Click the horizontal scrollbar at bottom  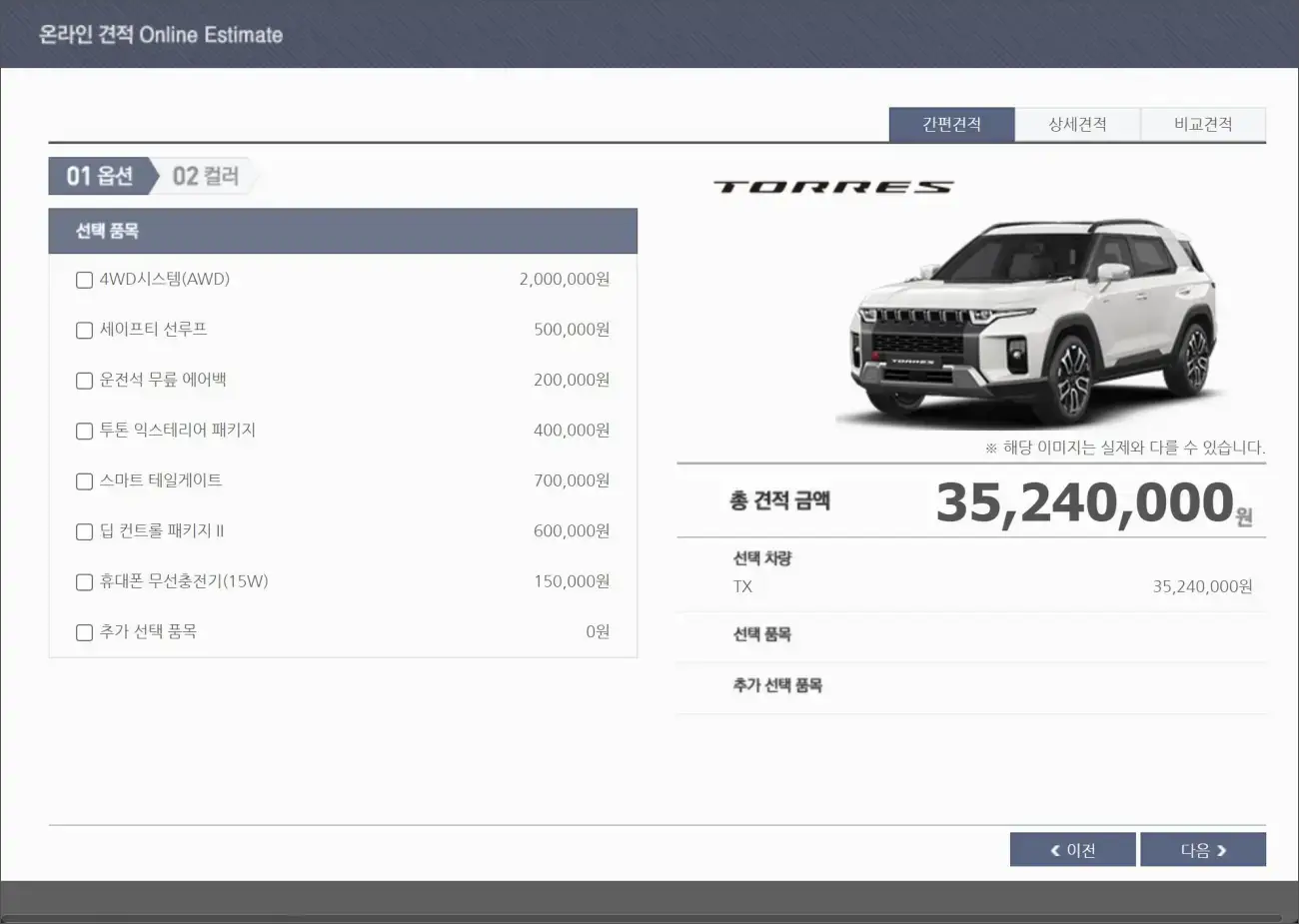pos(644,918)
